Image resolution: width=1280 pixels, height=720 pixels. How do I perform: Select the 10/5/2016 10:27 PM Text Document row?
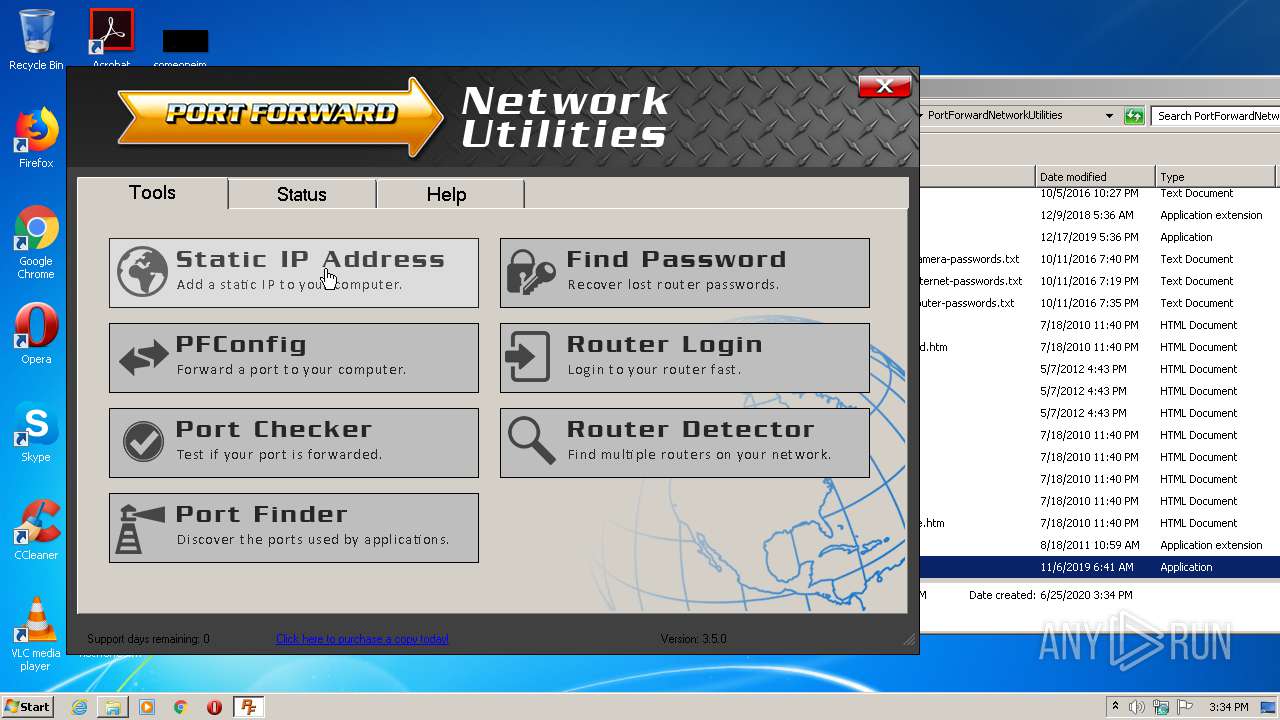pyautogui.click(x=1100, y=194)
